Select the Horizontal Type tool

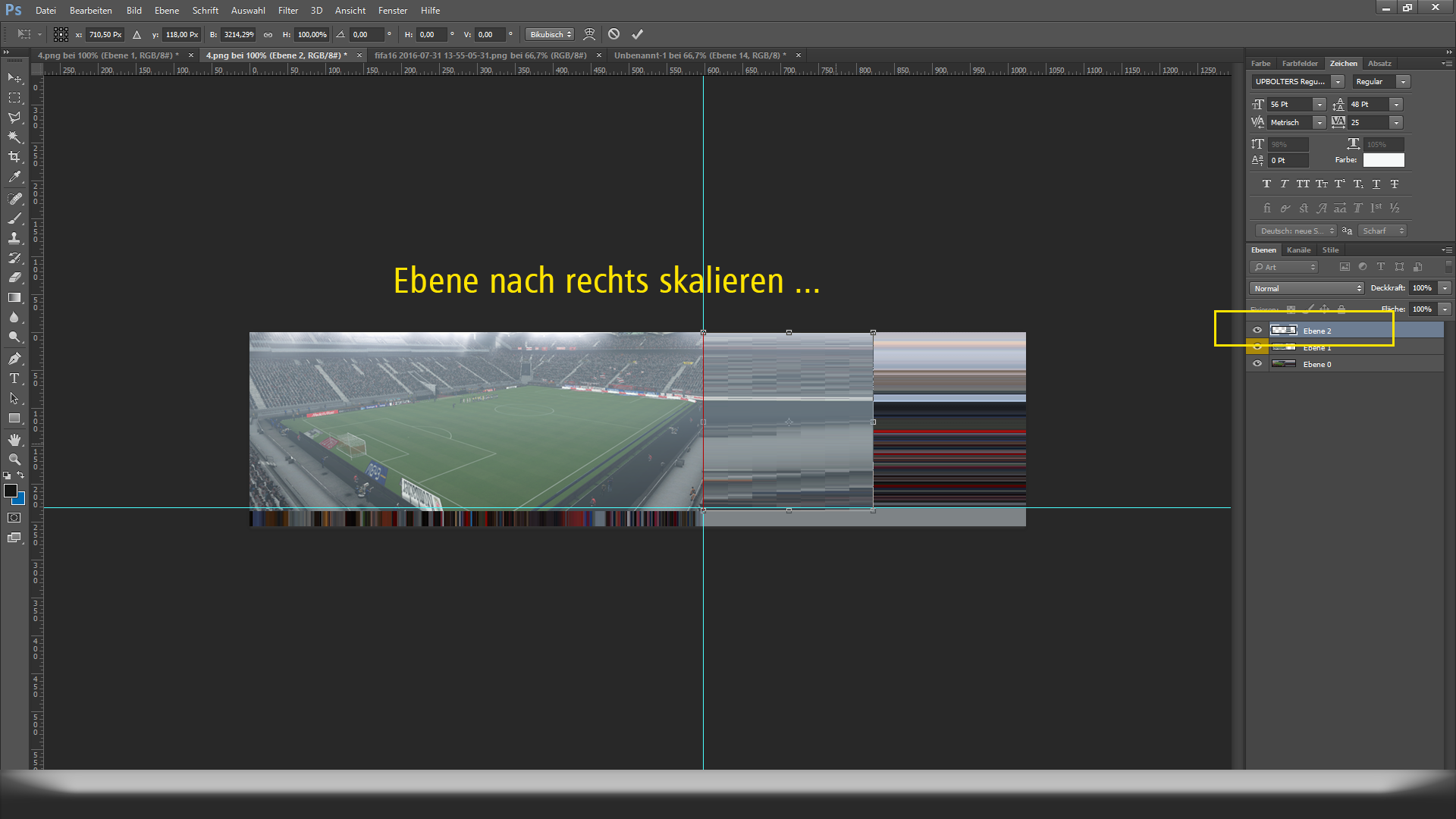14,378
